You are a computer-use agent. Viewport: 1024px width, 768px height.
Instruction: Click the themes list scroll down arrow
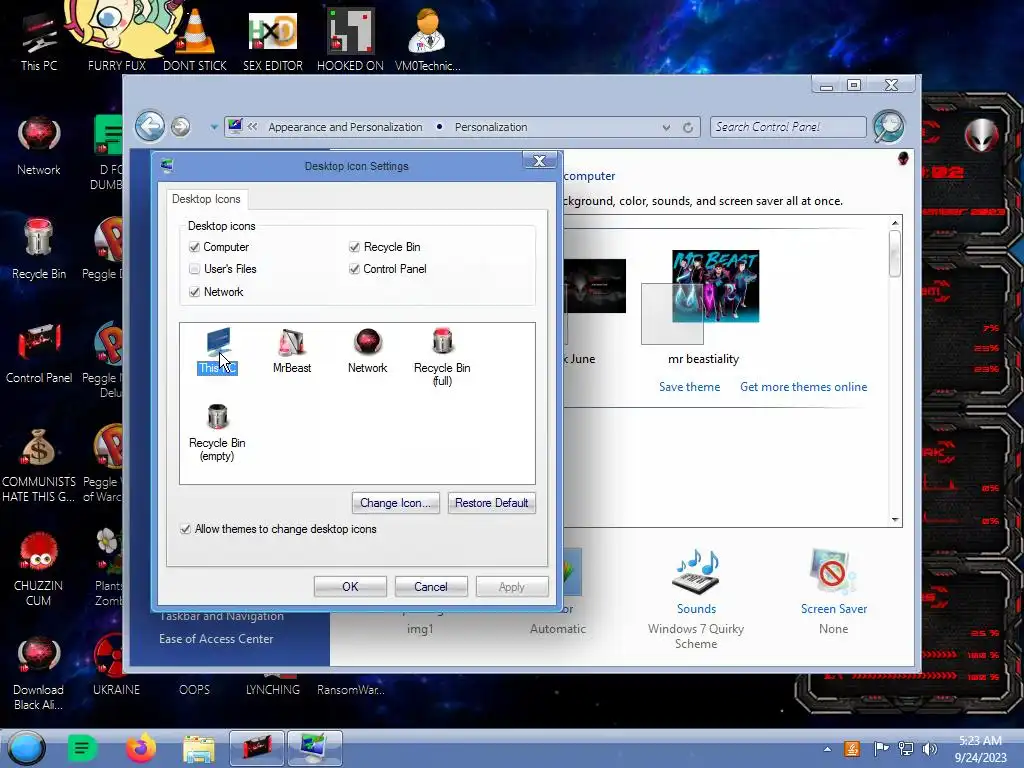(x=895, y=520)
